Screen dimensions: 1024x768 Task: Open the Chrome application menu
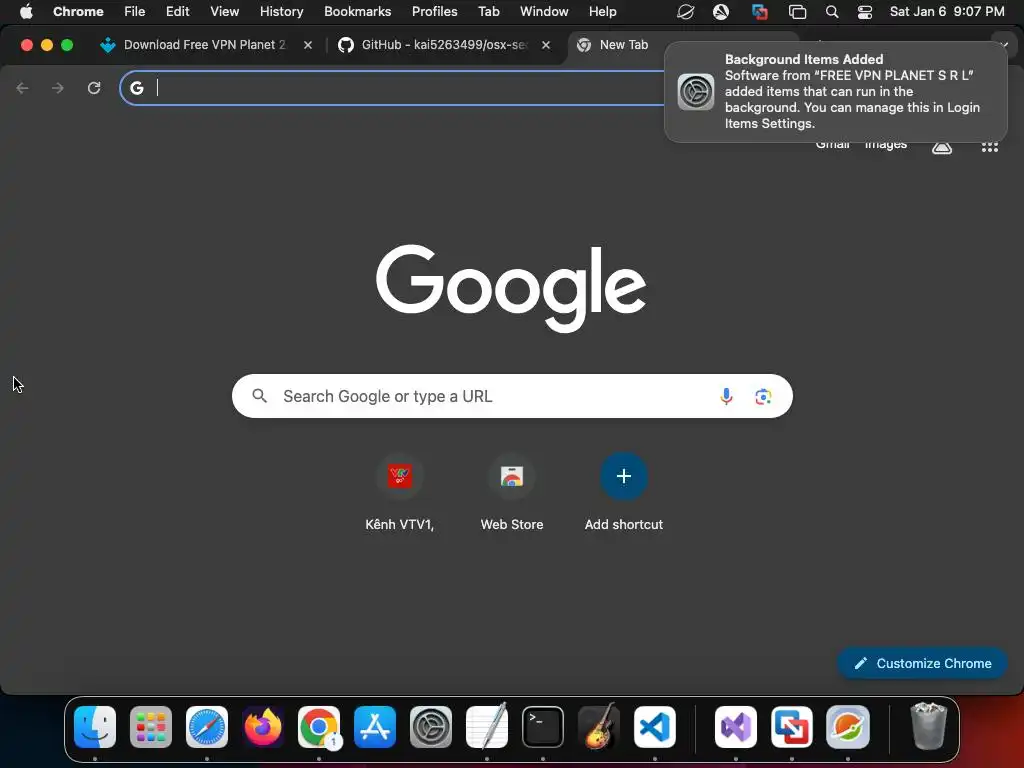[78, 12]
